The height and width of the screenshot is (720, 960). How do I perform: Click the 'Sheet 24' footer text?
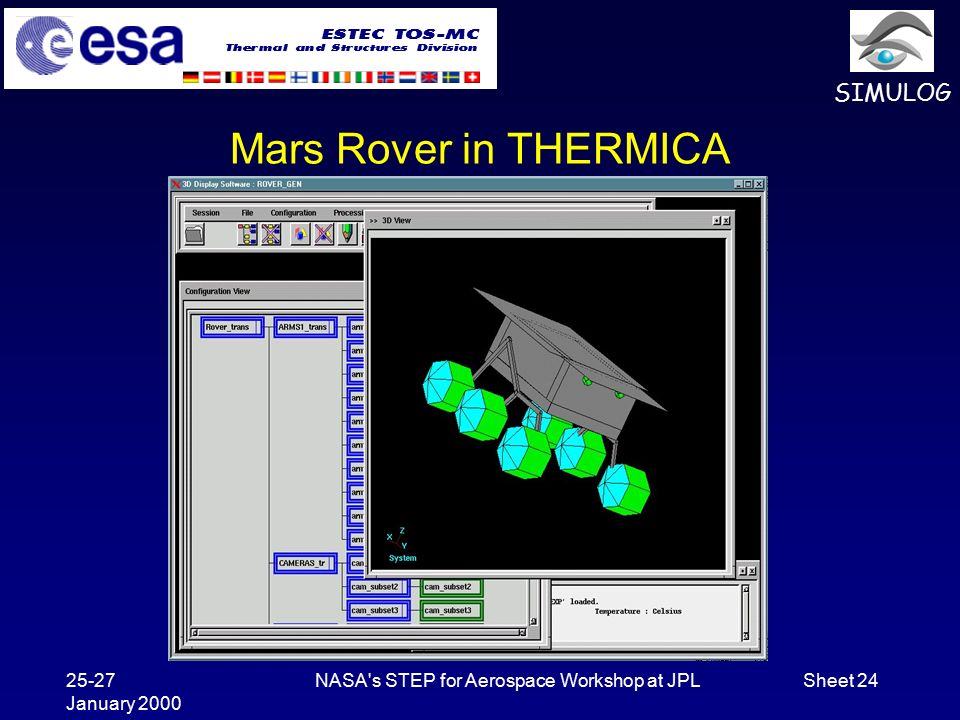(x=840, y=680)
